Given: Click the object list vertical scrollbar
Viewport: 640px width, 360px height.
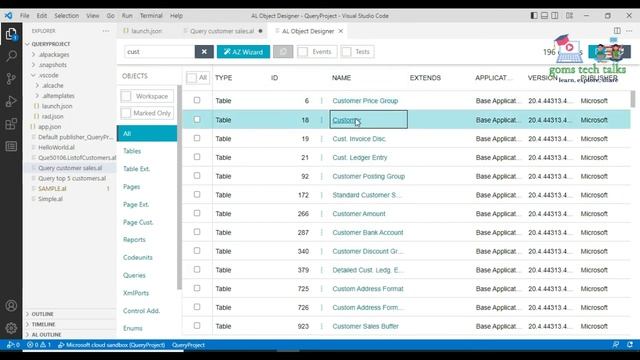Looking at the screenshot, I should click(x=633, y=99).
